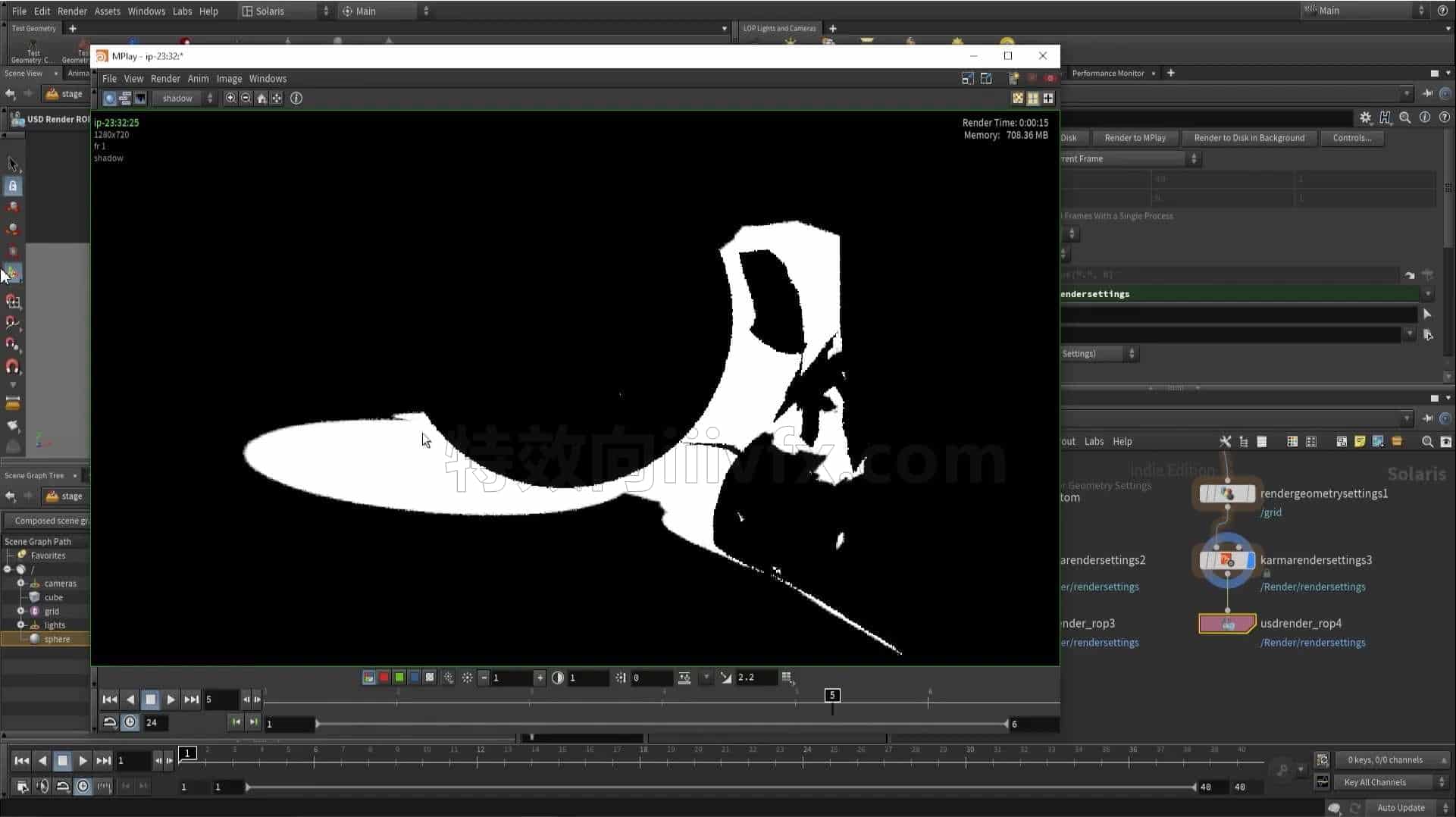Image resolution: width=1456 pixels, height=817 pixels.
Task: Open MPlay image info icon
Action: pyautogui.click(x=296, y=99)
